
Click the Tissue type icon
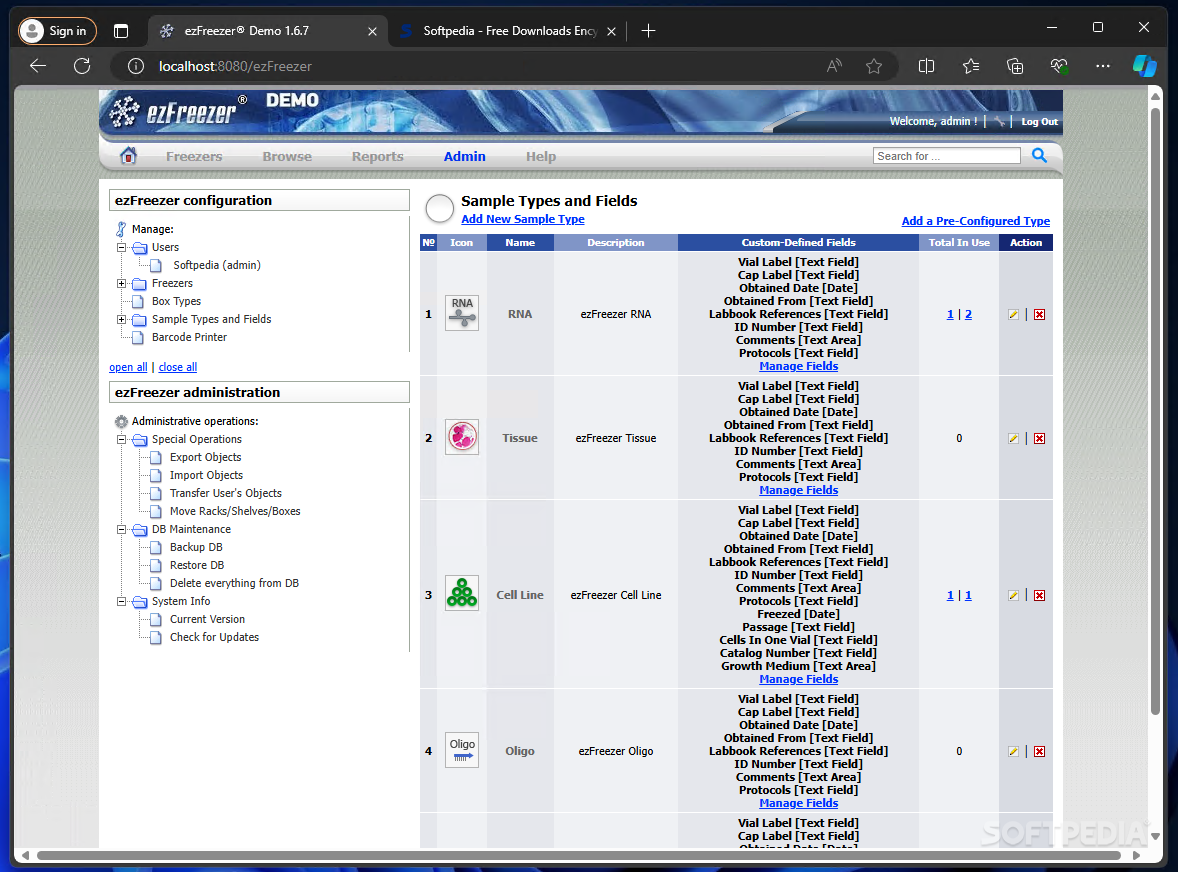coord(462,437)
